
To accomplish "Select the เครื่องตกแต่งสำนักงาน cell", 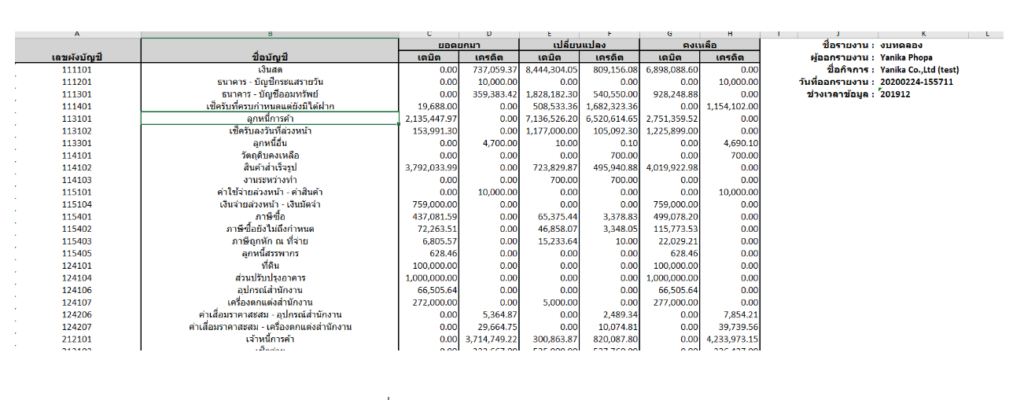I will 270,302.
